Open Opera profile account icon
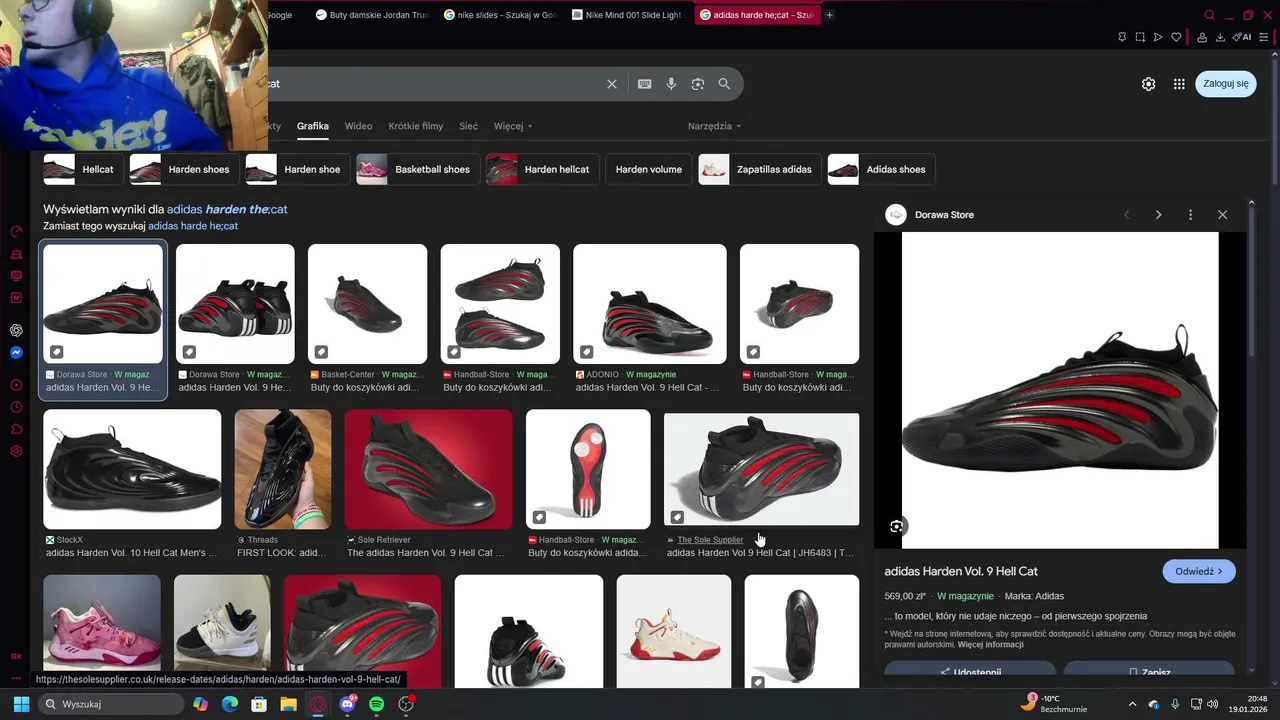This screenshot has height=720, width=1280. (1202, 37)
